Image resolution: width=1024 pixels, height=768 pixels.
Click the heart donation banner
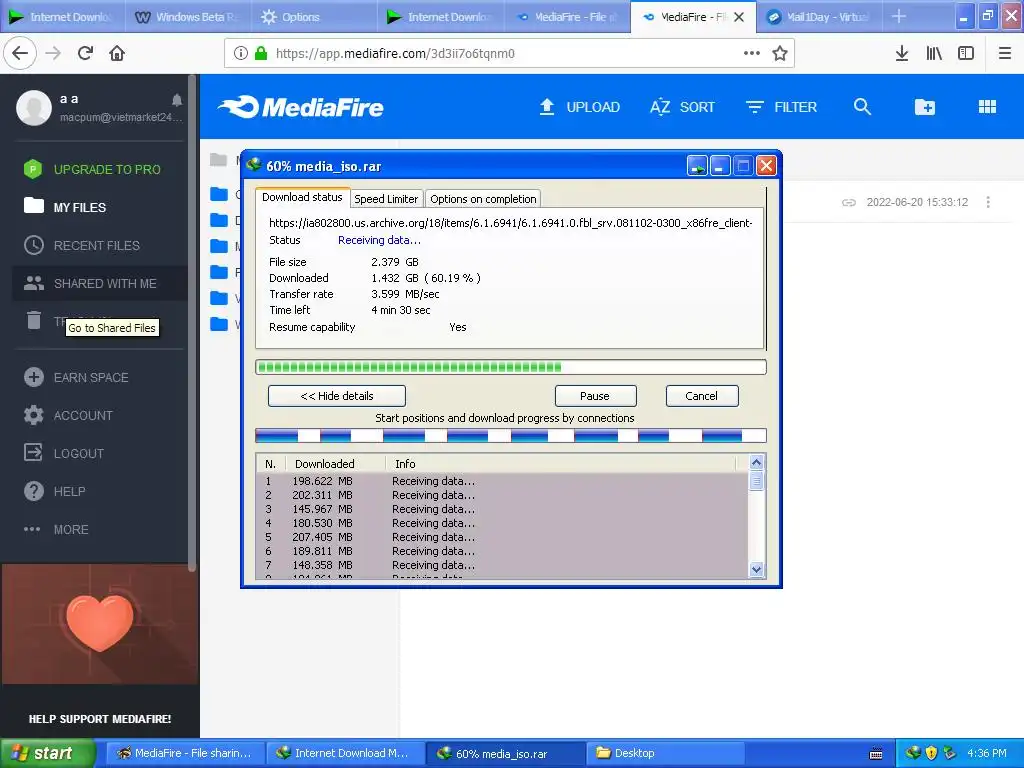(100, 624)
